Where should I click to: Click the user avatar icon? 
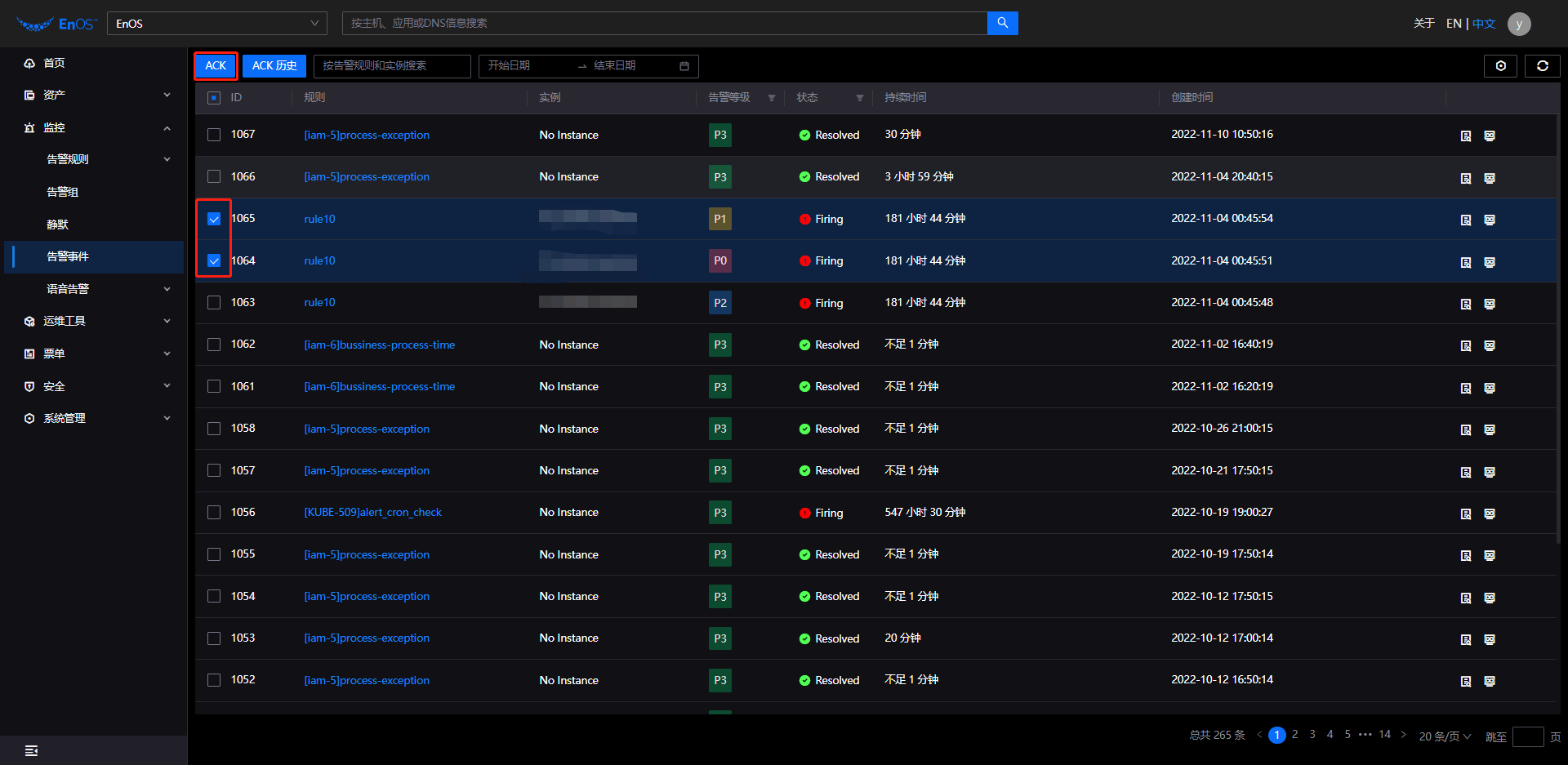[1519, 24]
